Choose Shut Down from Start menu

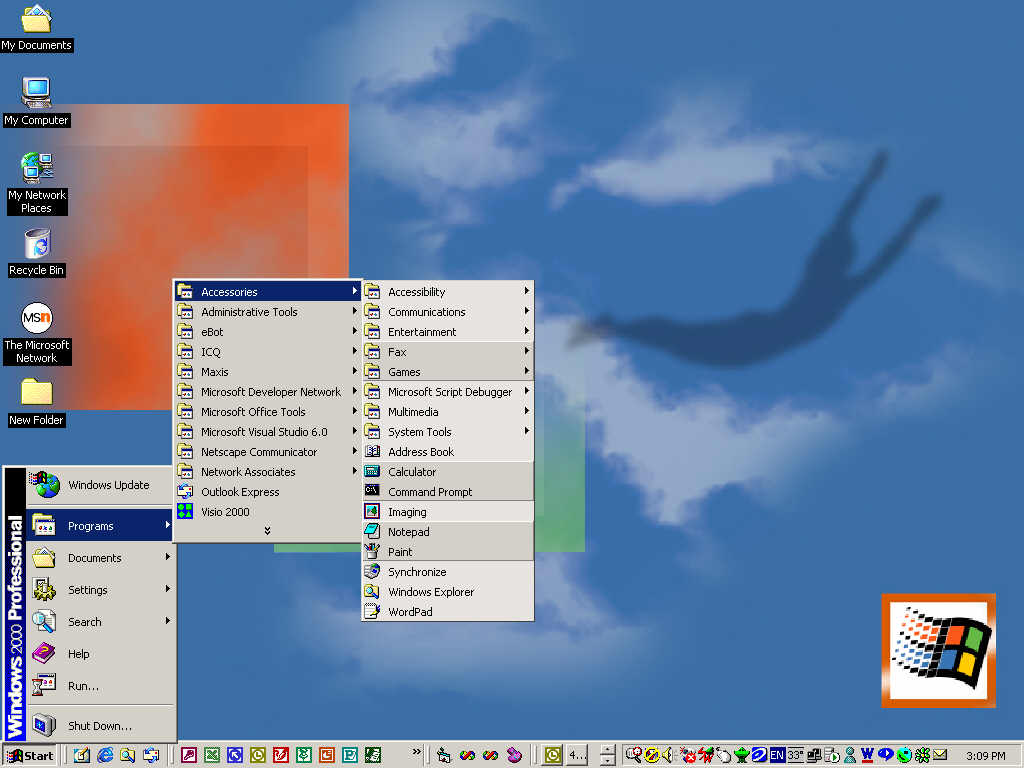100,726
